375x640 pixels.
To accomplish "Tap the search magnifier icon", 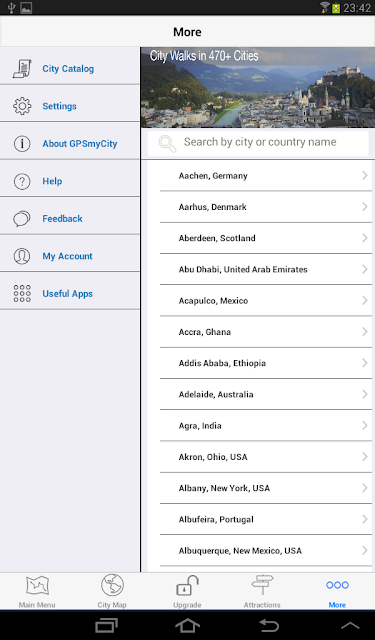I will pyautogui.click(x=167, y=144).
